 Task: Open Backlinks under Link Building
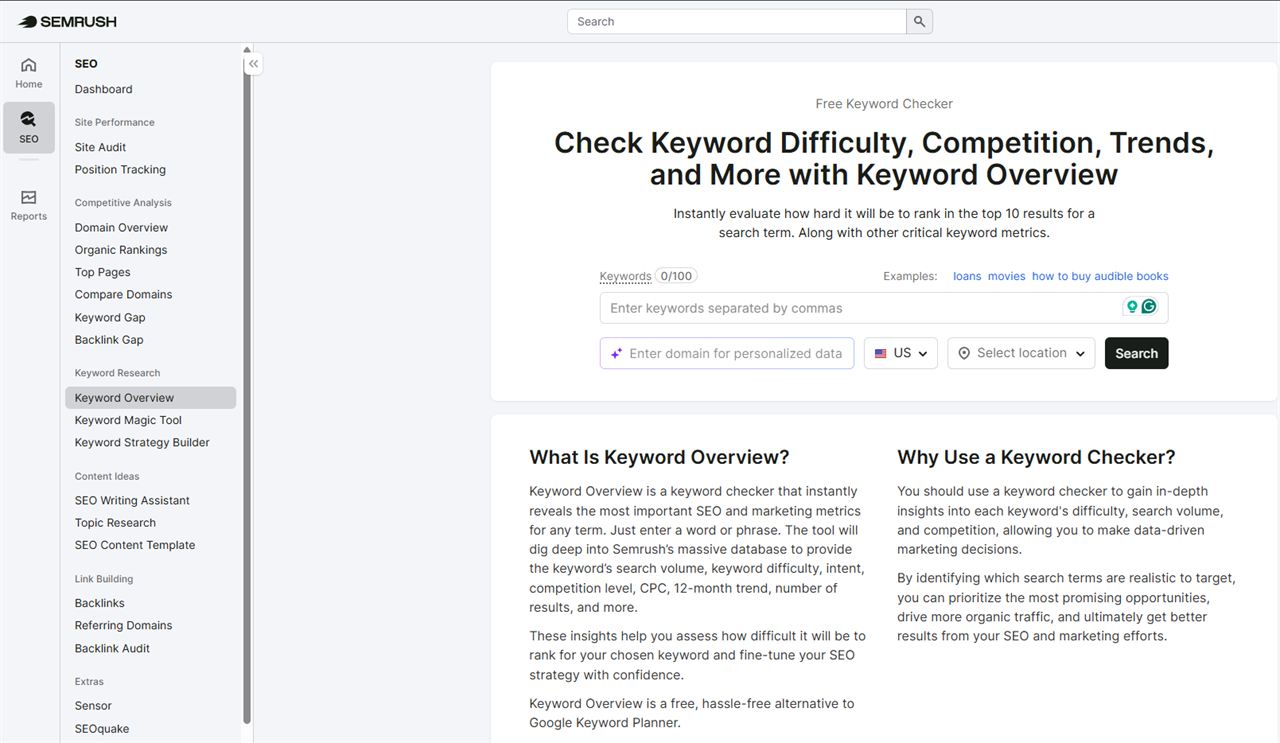pos(99,603)
